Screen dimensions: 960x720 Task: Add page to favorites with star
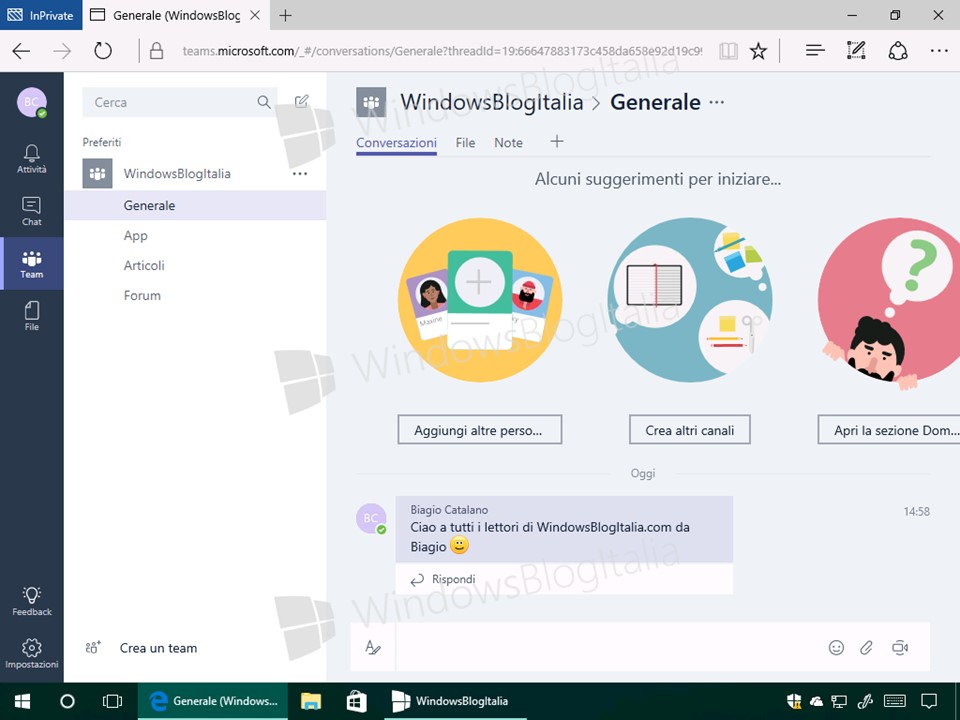point(759,51)
